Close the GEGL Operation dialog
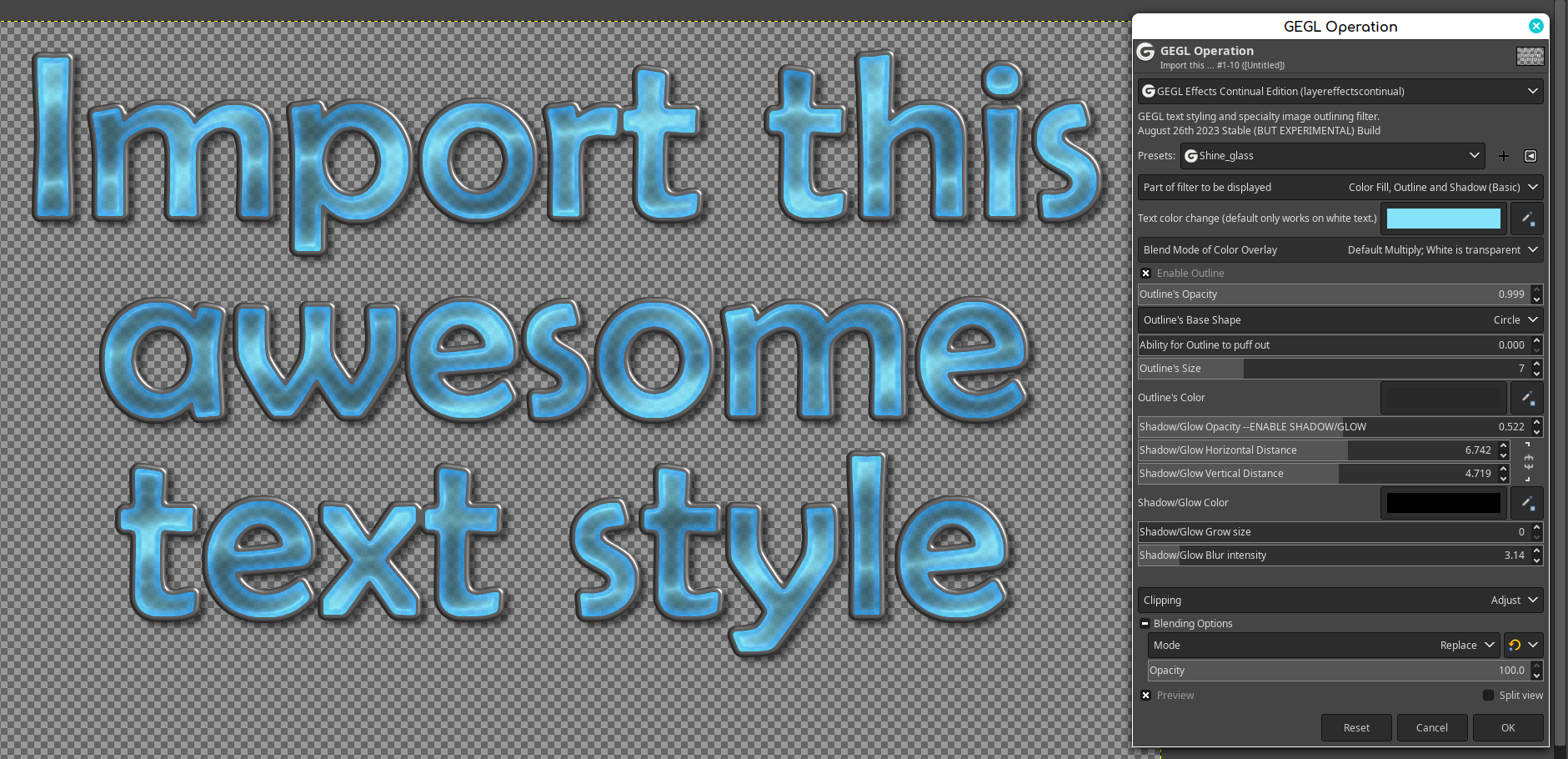Screen dimensions: 1568x759 pyautogui.click(x=1535, y=26)
